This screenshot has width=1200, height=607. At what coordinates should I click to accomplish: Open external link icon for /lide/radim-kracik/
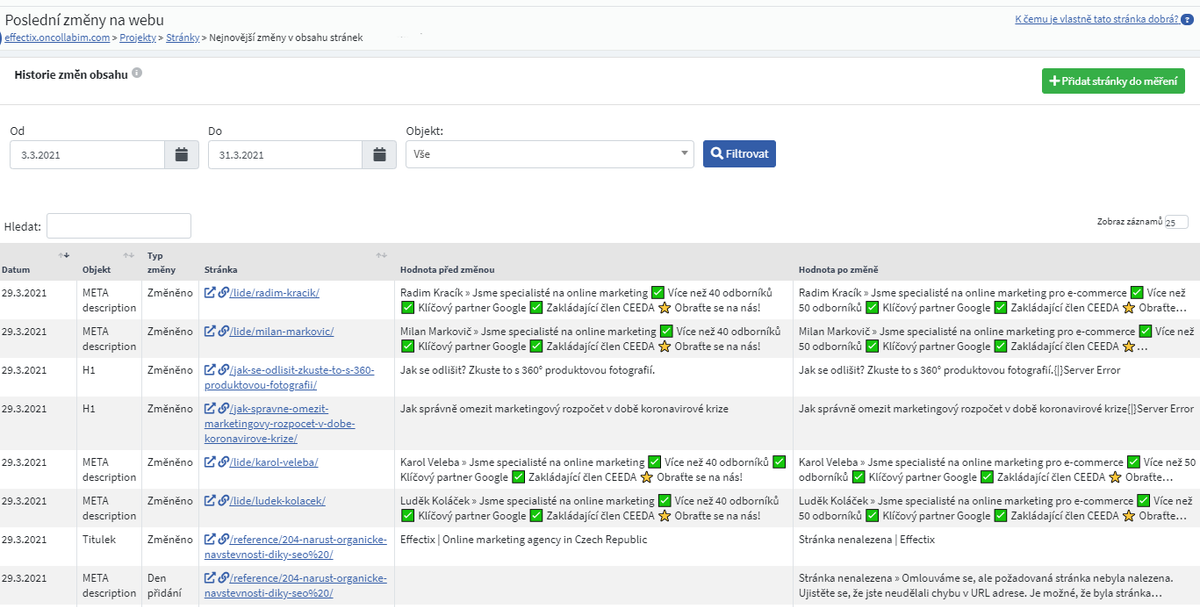pos(210,292)
